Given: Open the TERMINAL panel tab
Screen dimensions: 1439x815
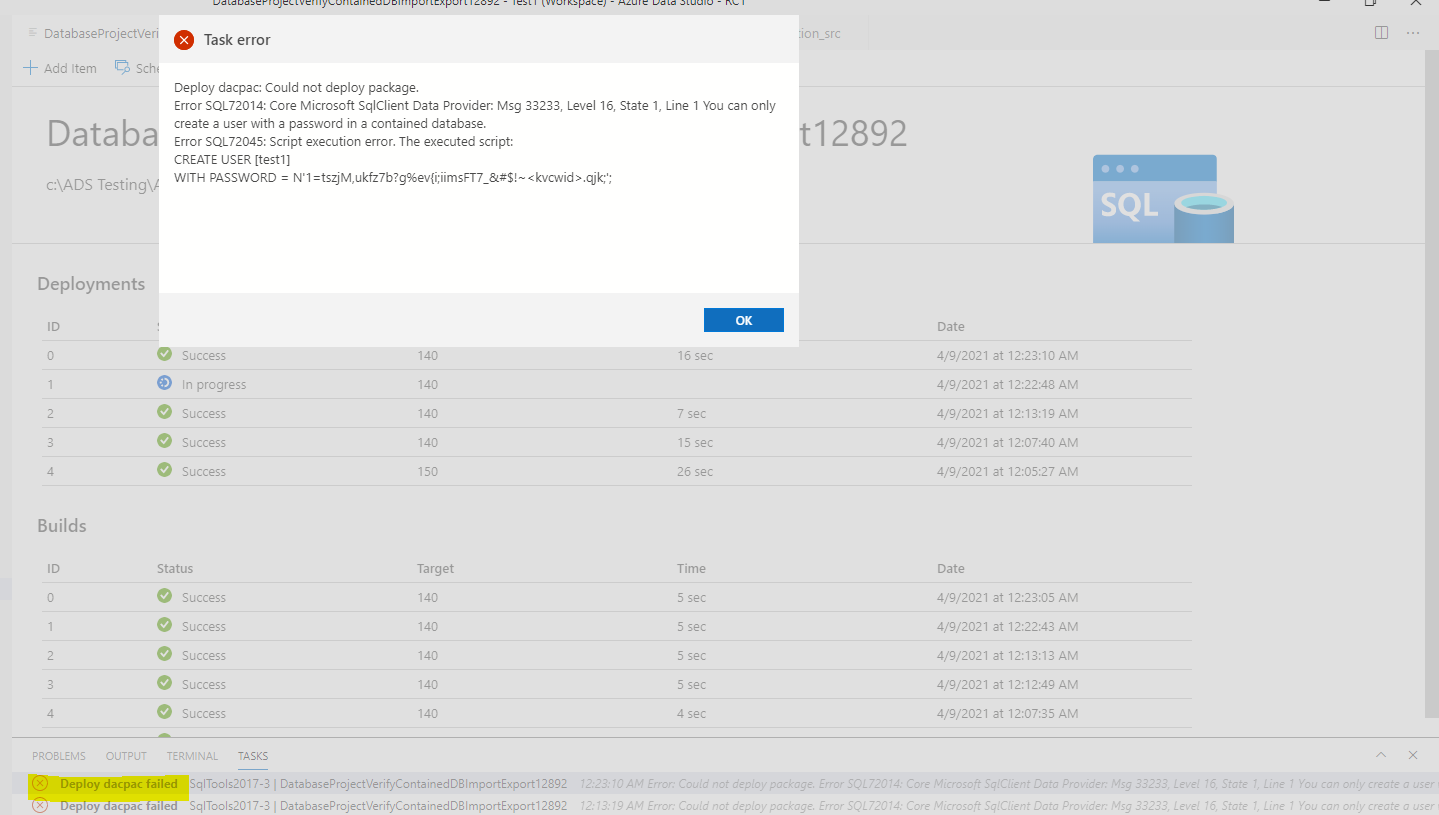Looking at the screenshot, I should (x=192, y=756).
